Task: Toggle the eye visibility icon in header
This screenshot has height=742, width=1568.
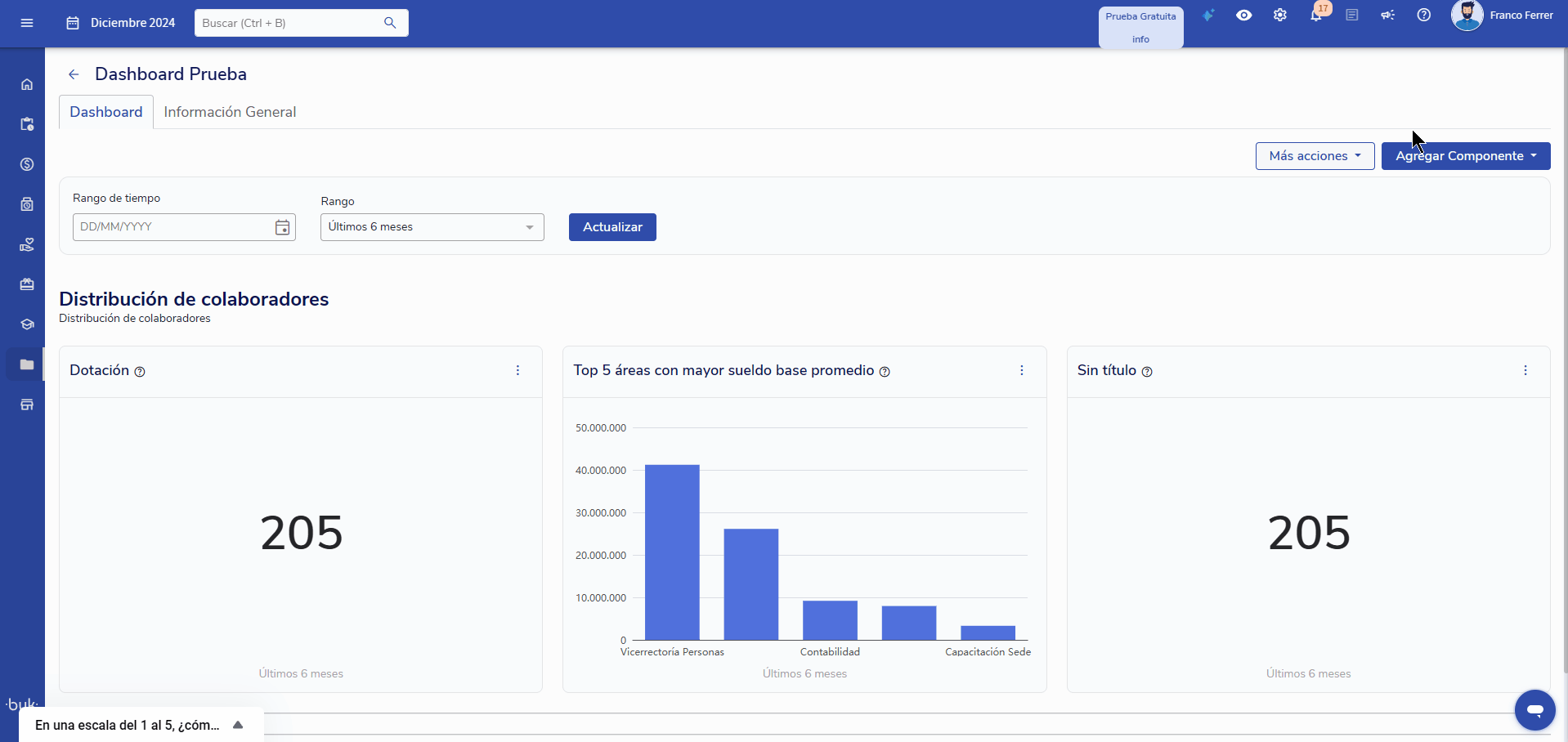Action: tap(1243, 16)
